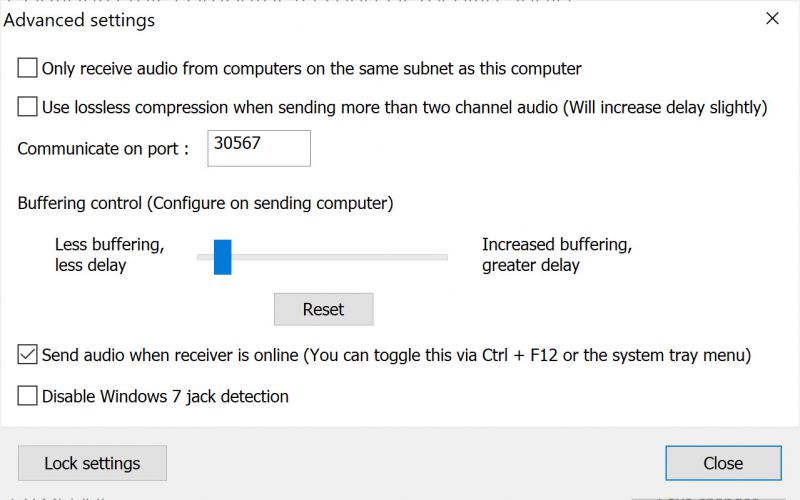This screenshot has height=500, width=800.
Task: Click the port number field showing 30567
Action: 259,148
